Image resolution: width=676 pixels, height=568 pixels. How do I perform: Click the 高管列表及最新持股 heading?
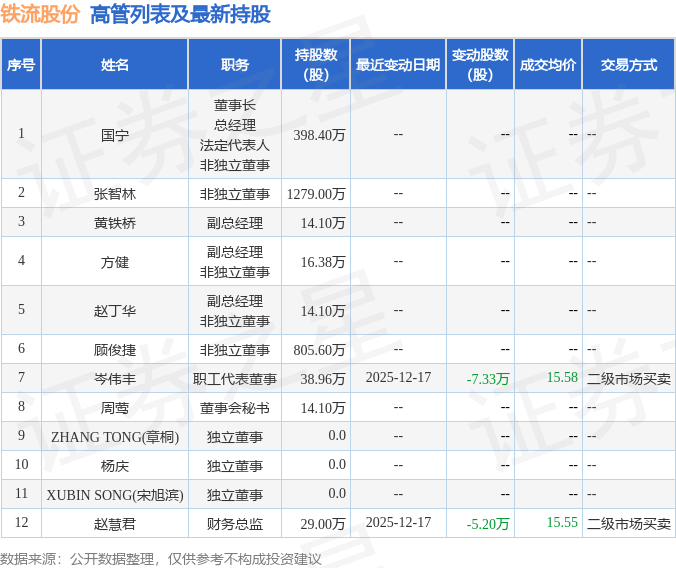(x=180, y=14)
